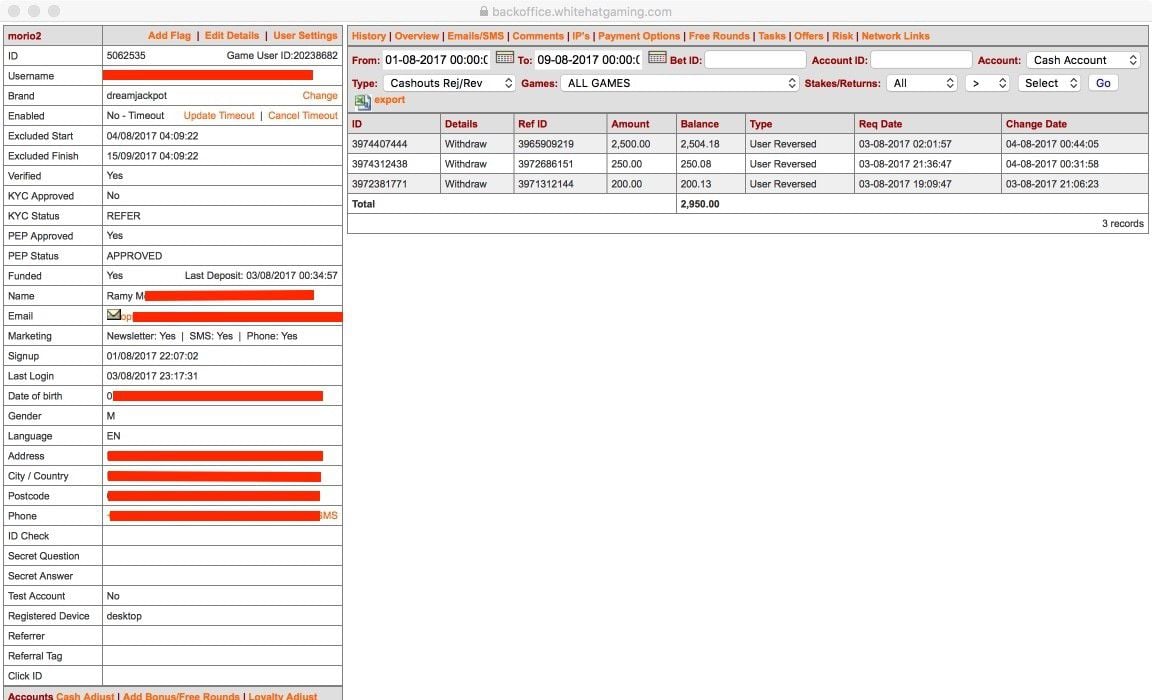Viewport: 1152px width, 700px height.
Task: Click the Excluded Finish date 15/09/2017
Action: click(152, 156)
